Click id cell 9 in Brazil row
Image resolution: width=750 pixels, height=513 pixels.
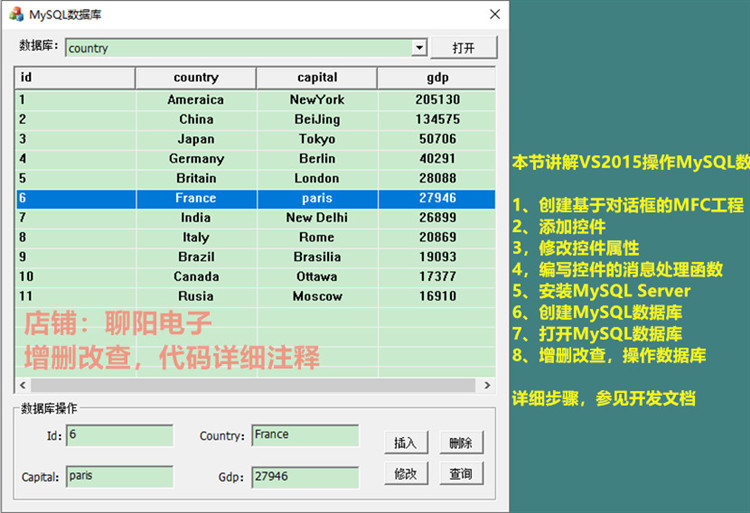point(76,257)
